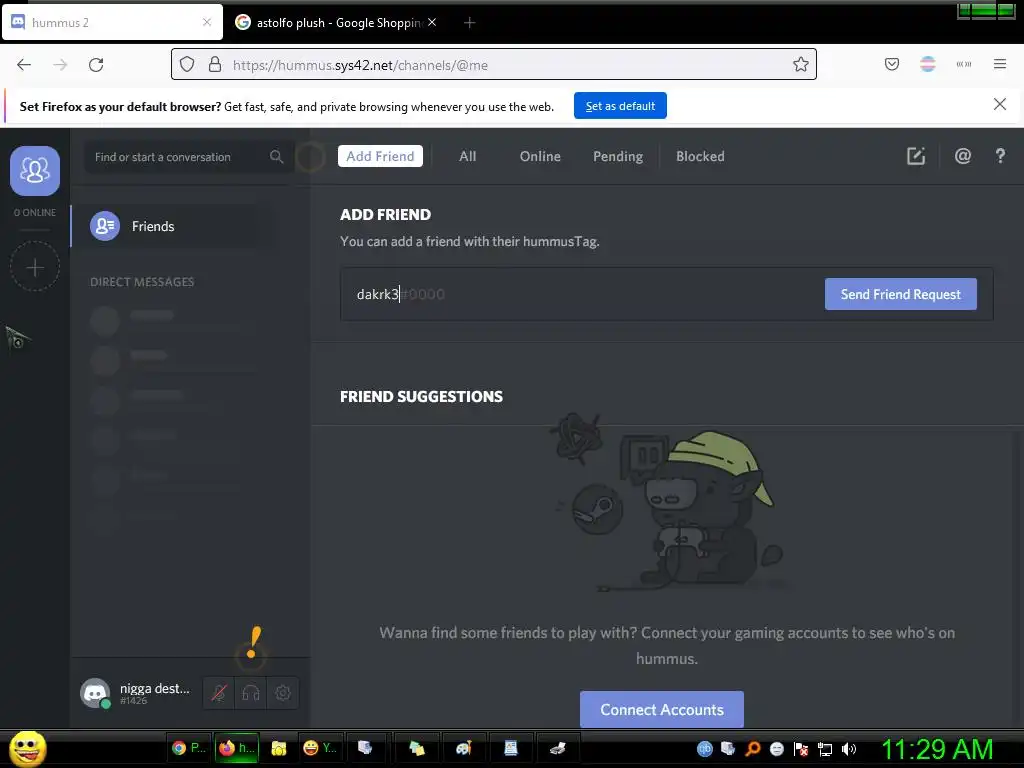Screen dimensions: 1024x768
Task: Click the tracking protection shield icon
Action: [x=187, y=65]
